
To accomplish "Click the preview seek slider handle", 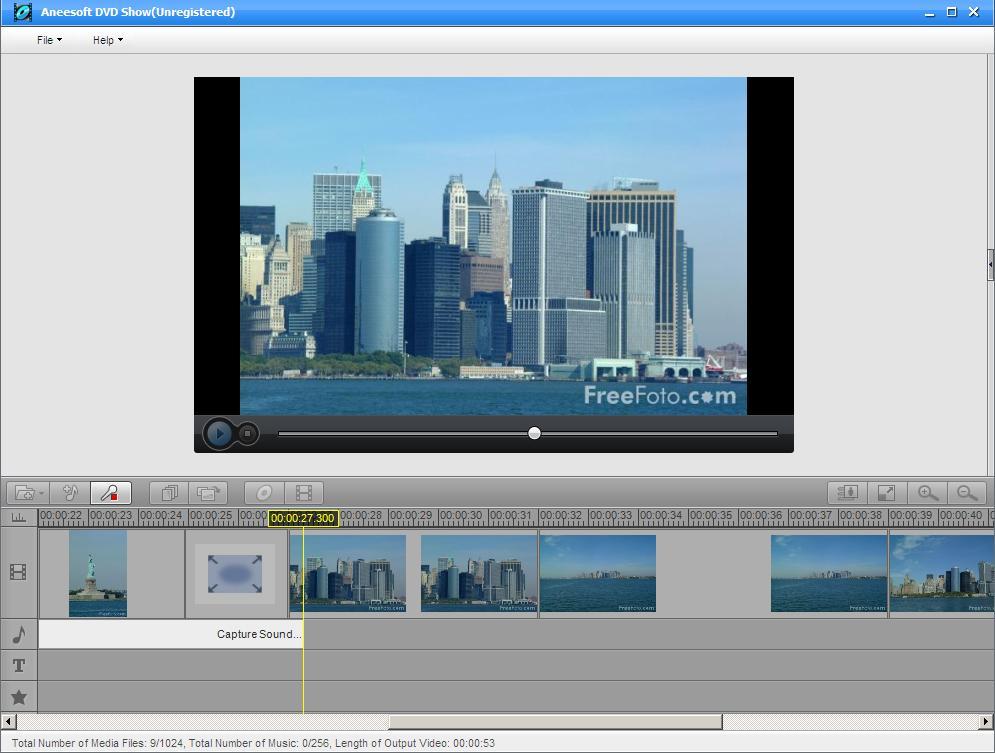I will click(x=534, y=433).
